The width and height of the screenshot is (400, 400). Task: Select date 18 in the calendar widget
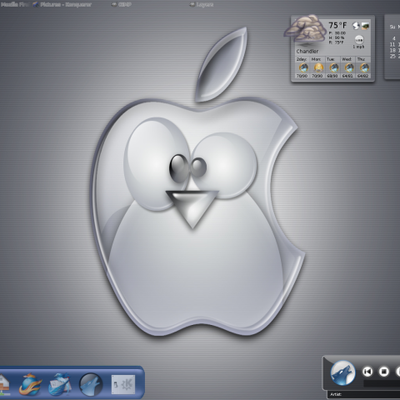[x=393, y=50]
